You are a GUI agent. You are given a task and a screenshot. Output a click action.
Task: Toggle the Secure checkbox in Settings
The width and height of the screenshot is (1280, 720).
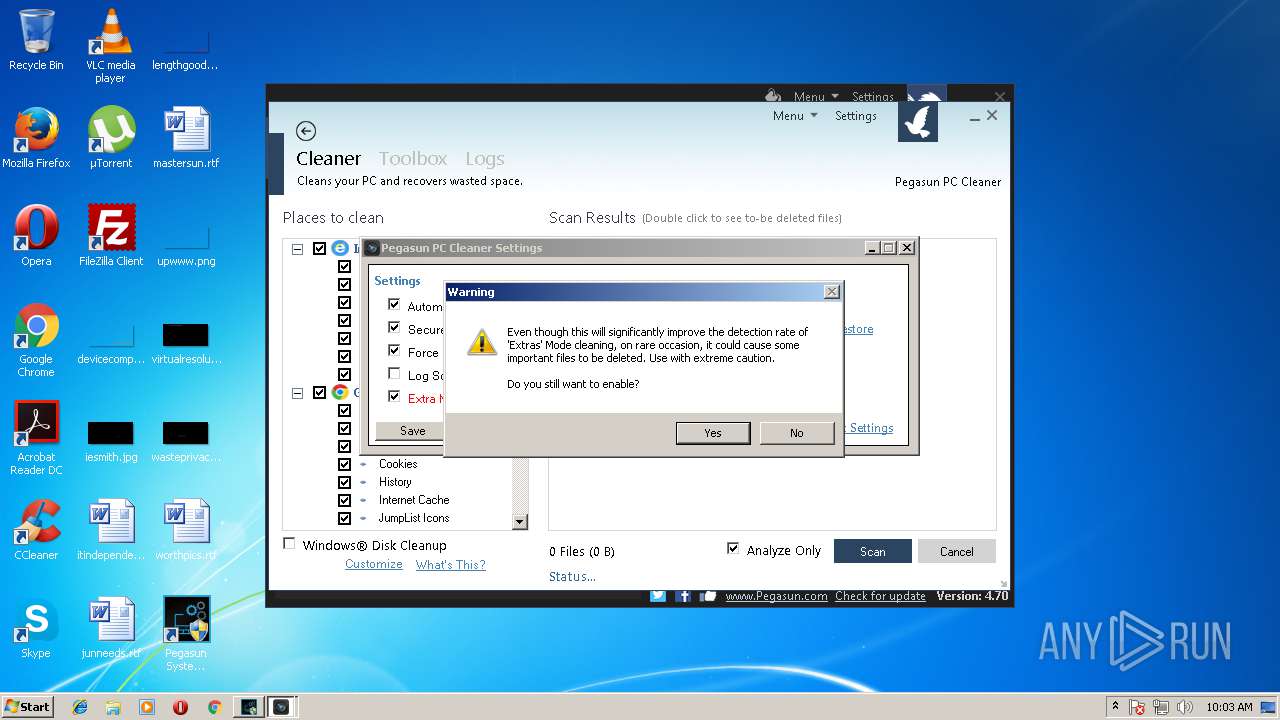pos(394,328)
